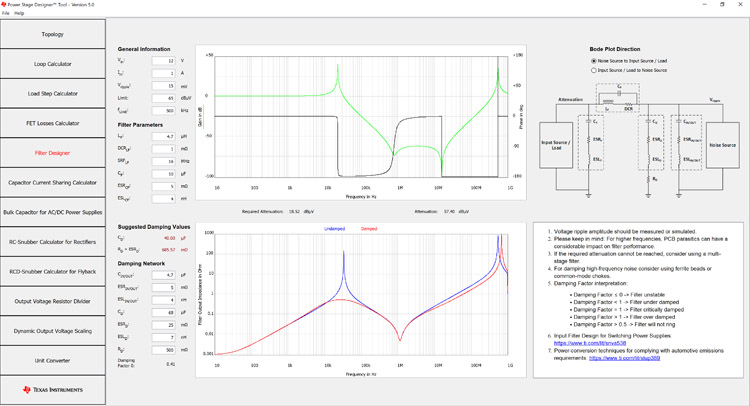Click the Power Stage Designer title bar icon
This screenshot has height=406, width=750.
(x=3, y=4)
